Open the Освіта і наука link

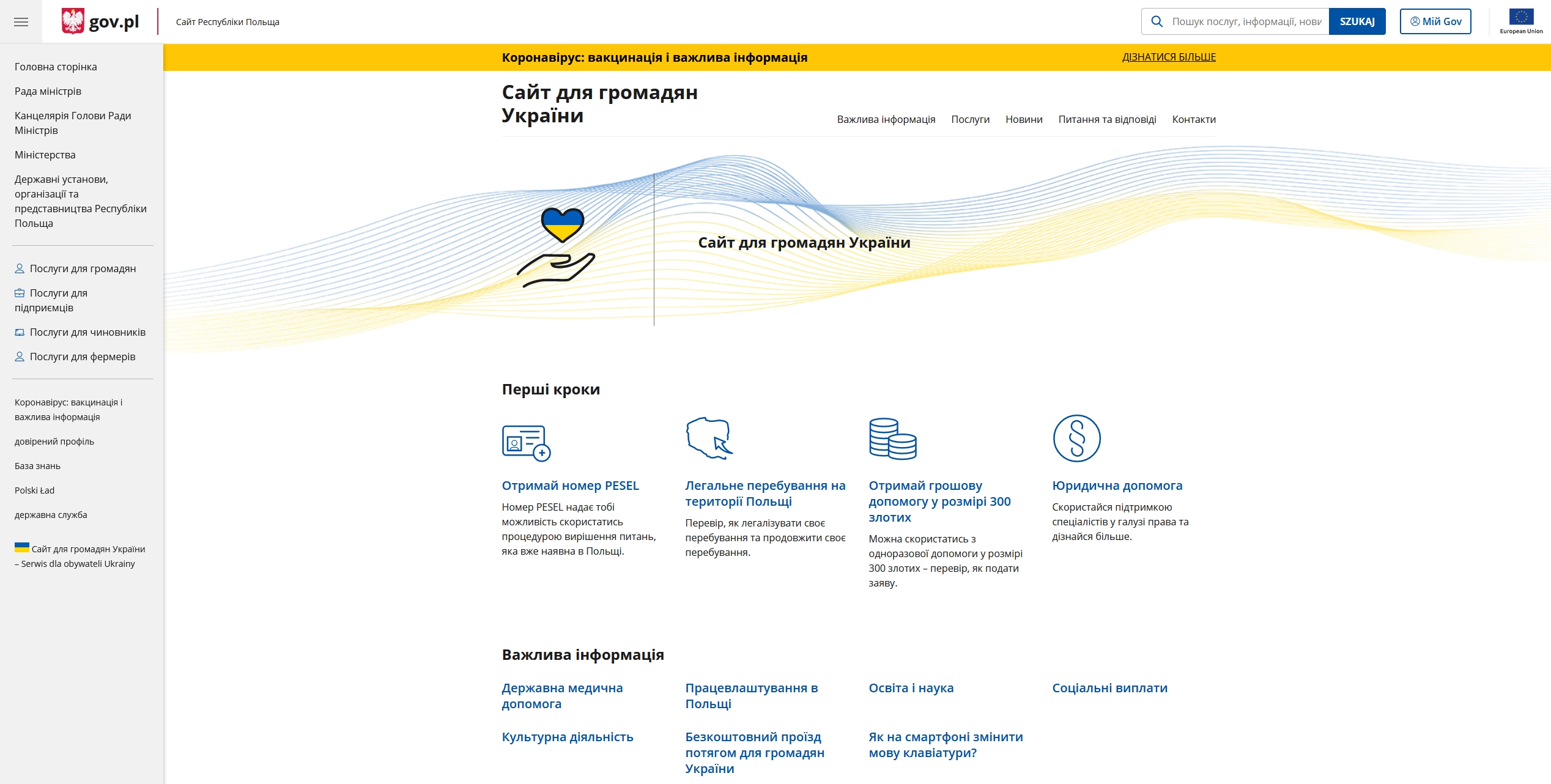[911, 688]
